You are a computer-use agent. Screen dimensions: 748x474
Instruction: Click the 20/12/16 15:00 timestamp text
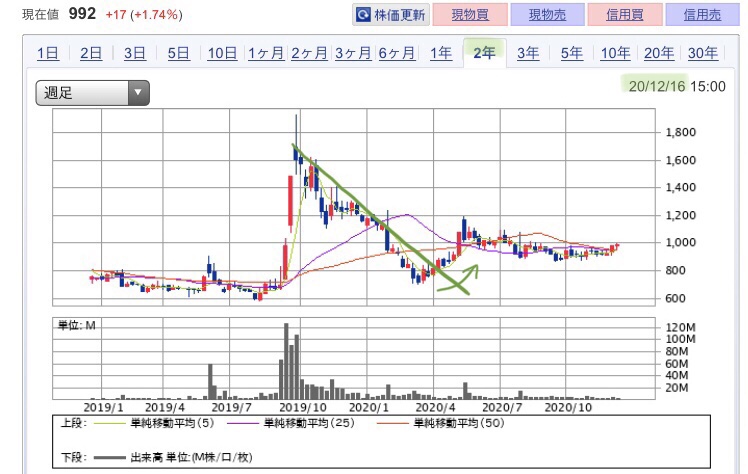point(676,86)
